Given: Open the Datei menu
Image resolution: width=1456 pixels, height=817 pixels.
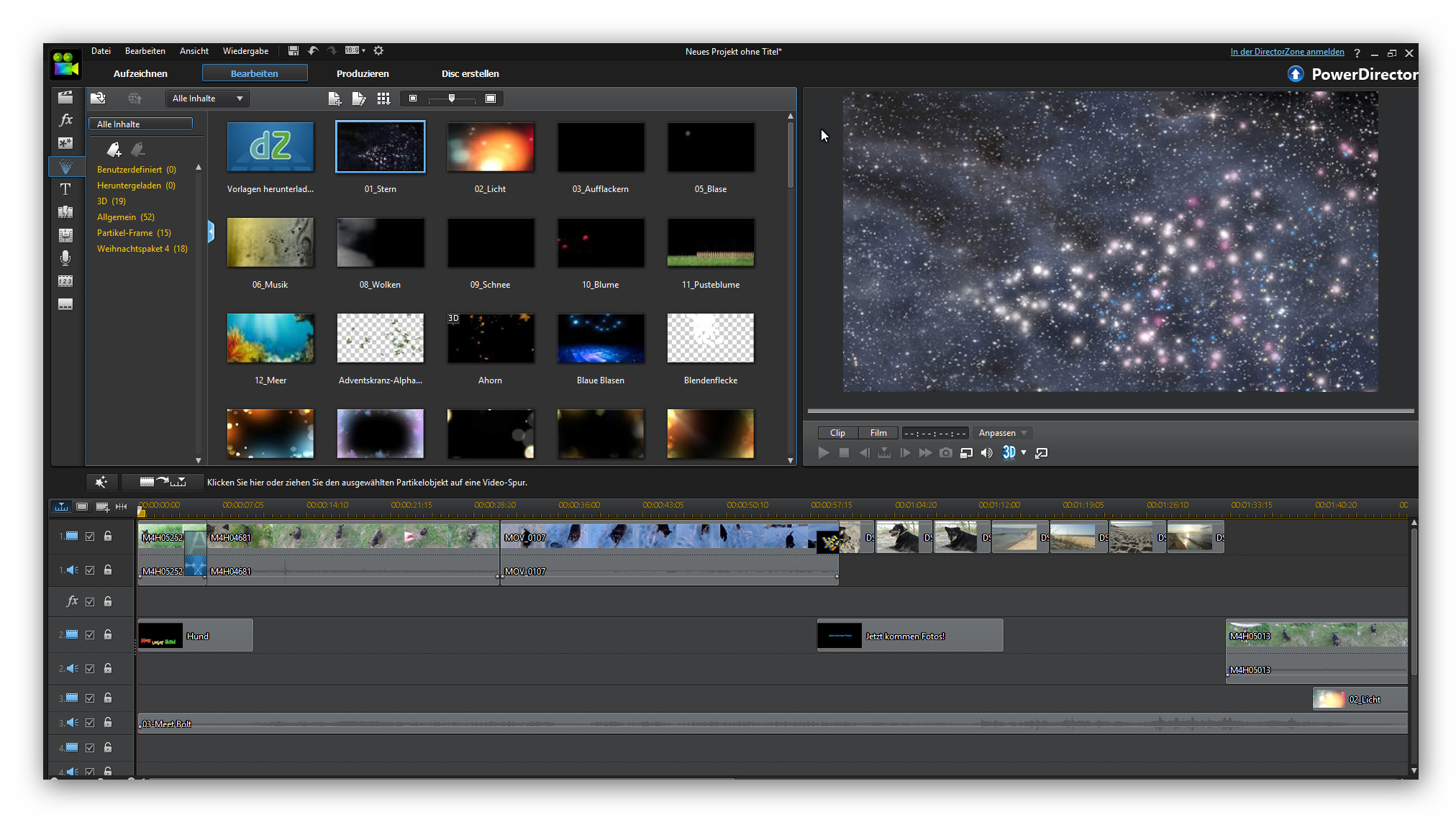Looking at the screenshot, I should 101,51.
